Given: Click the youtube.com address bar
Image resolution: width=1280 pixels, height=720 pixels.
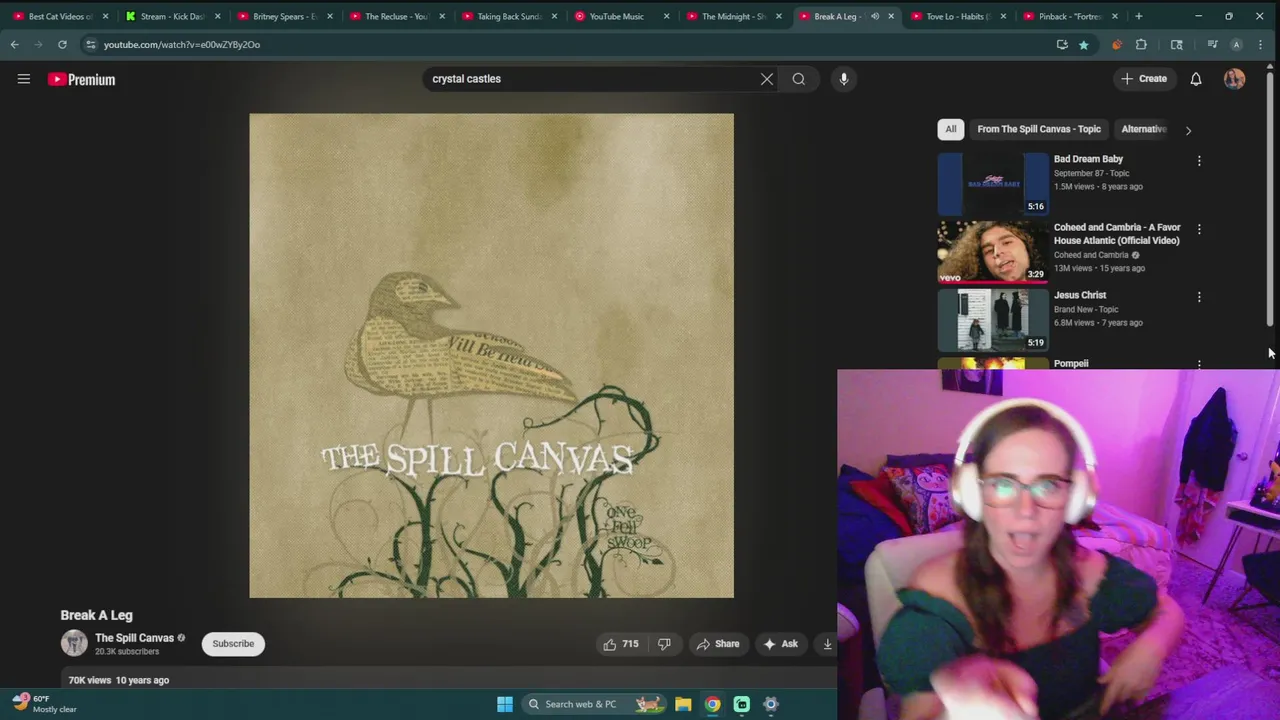Looking at the screenshot, I should pyautogui.click(x=560, y=44).
